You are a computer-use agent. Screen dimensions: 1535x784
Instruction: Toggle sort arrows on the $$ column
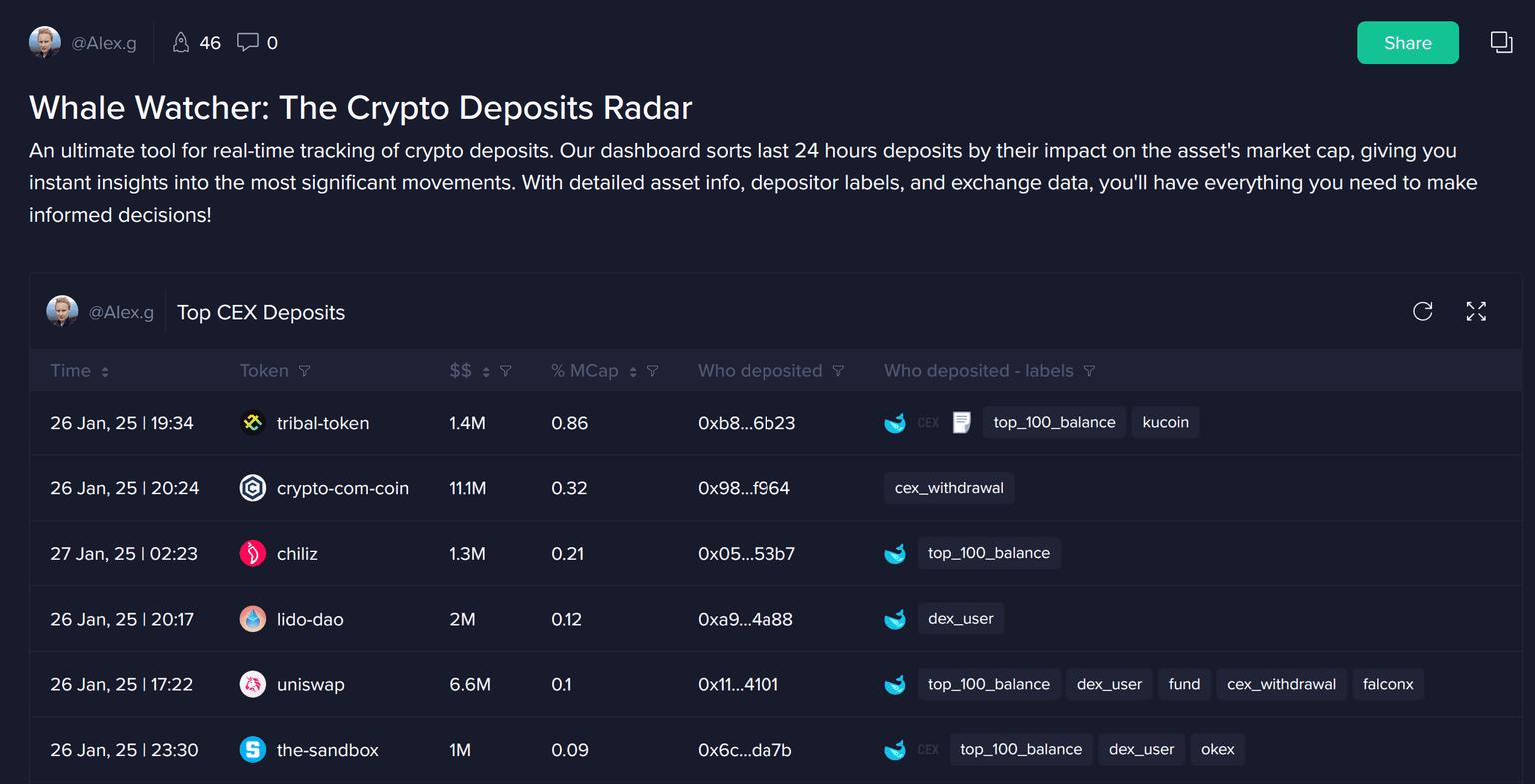coord(486,372)
